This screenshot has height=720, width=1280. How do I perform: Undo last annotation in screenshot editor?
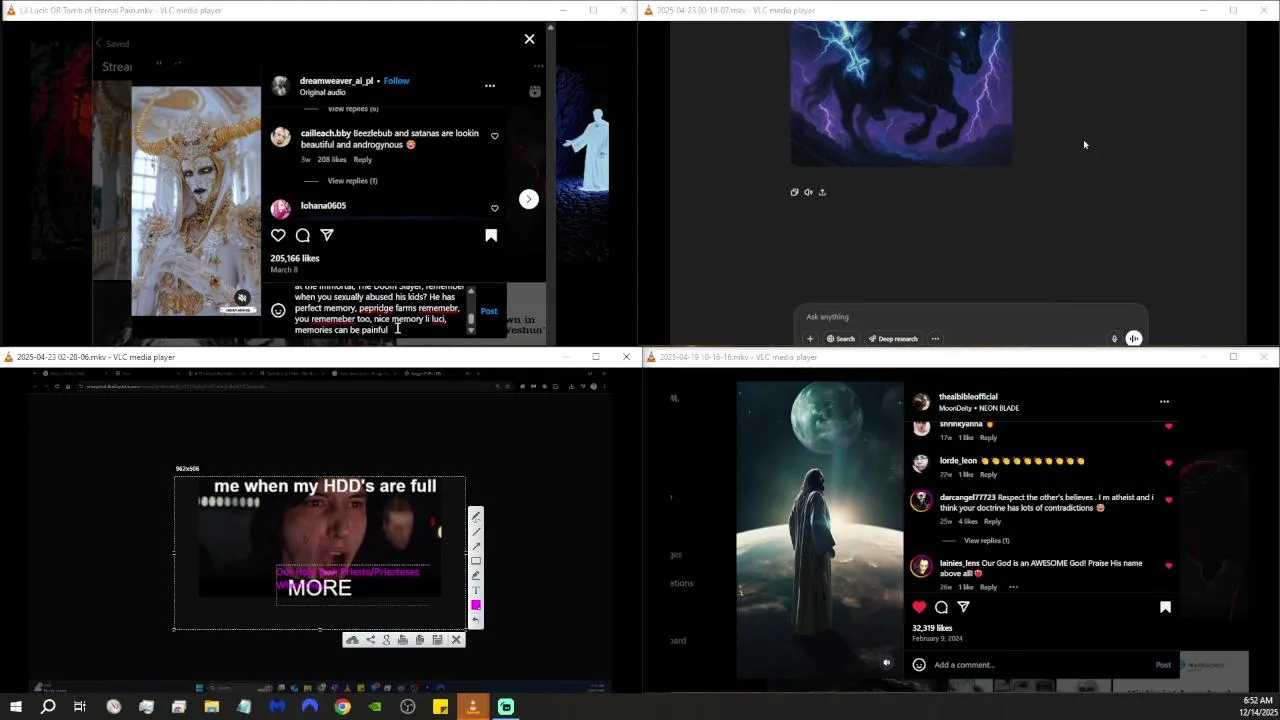pos(476,620)
